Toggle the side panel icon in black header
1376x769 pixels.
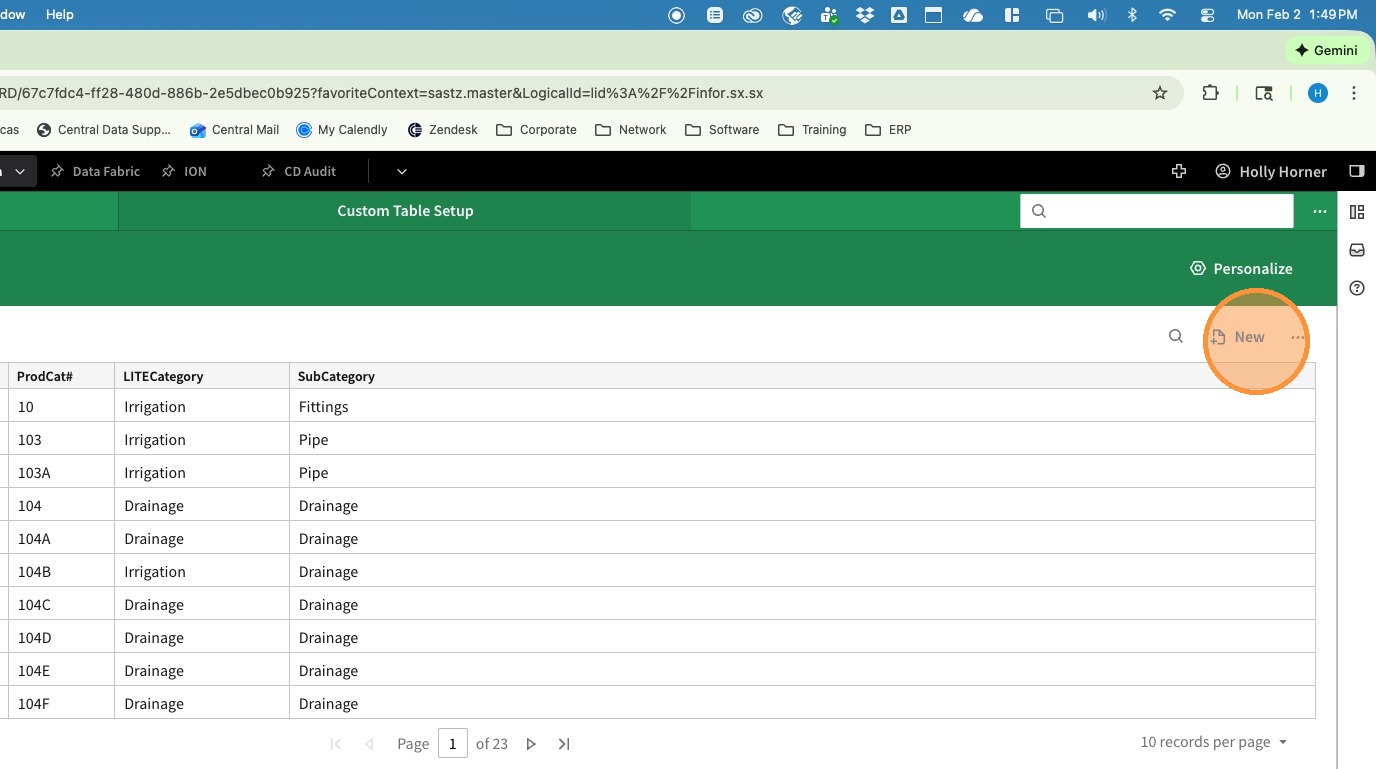coord(1357,171)
